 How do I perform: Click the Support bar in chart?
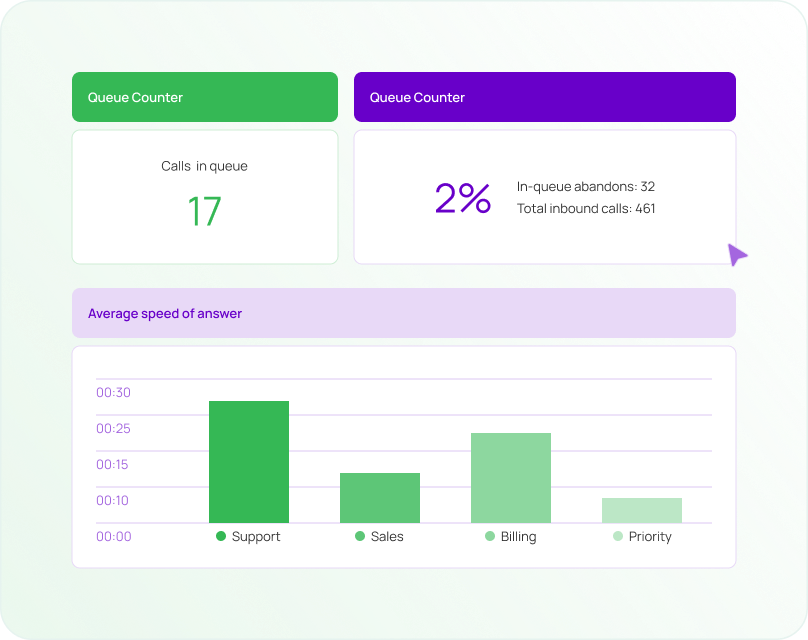point(249,461)
